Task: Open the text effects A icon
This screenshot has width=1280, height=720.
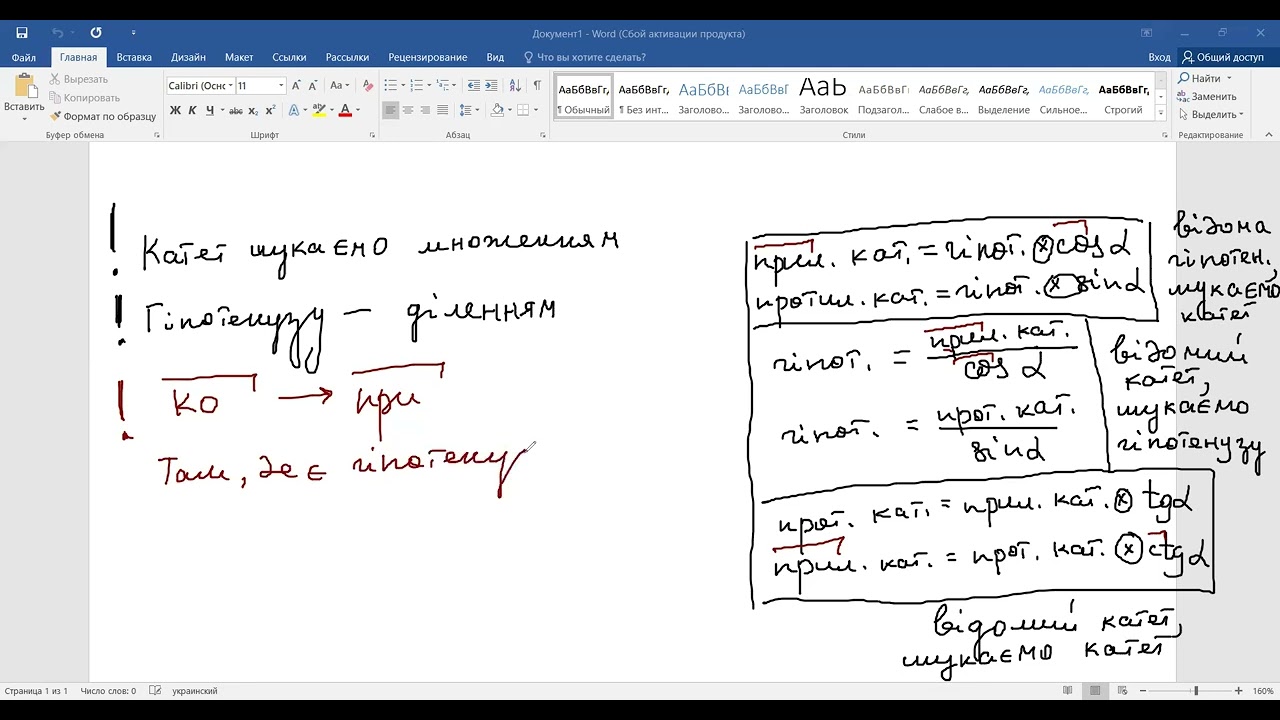Action: coord(294,110)
